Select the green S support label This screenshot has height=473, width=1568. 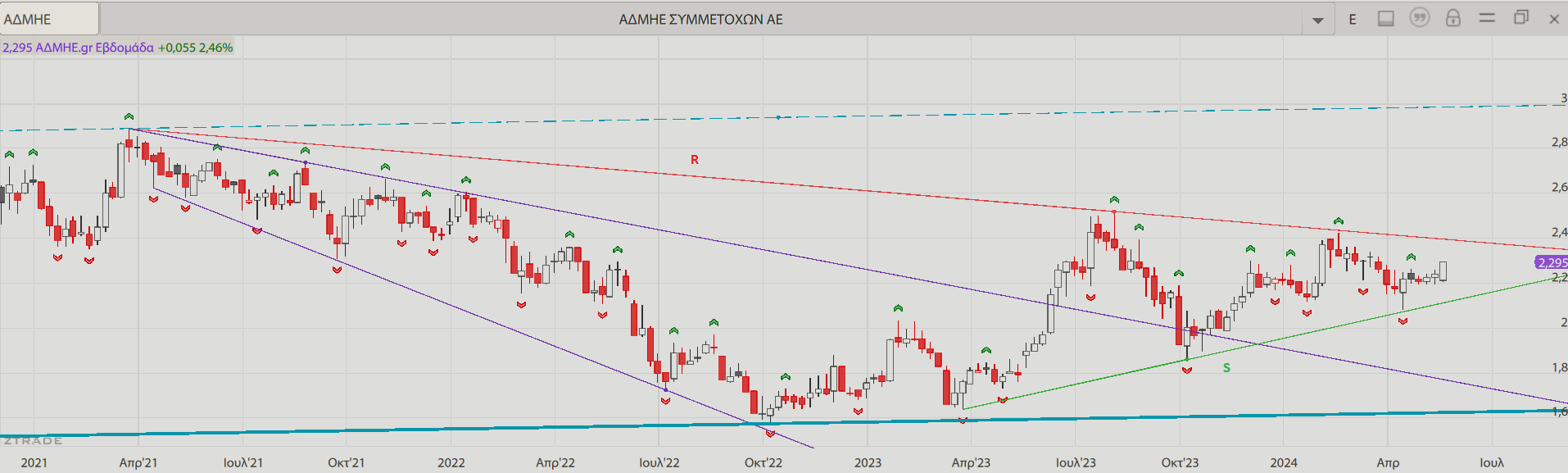coord(1226,368)
